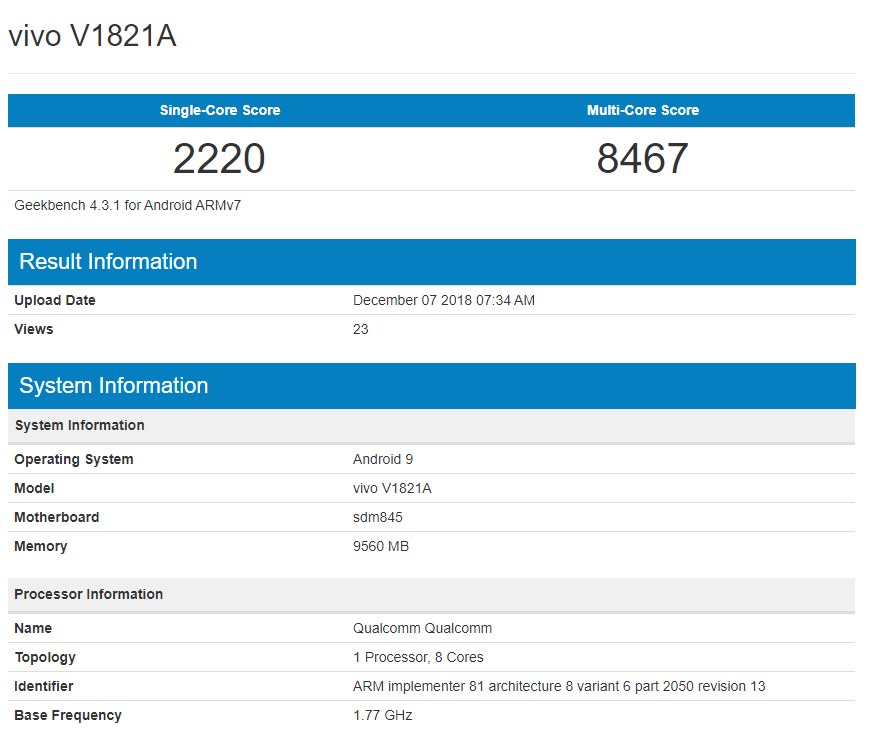The height and width of the screenshot is (741, 879).
Task: Click the Qualcomm Qualcomm value
Action: point(423,628)
